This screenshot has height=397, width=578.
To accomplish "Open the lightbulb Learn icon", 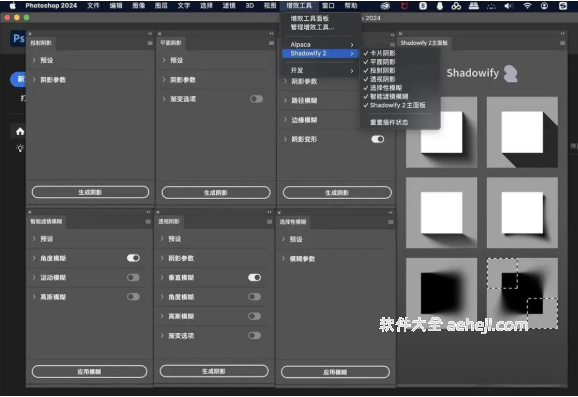I will pos(20,148).
